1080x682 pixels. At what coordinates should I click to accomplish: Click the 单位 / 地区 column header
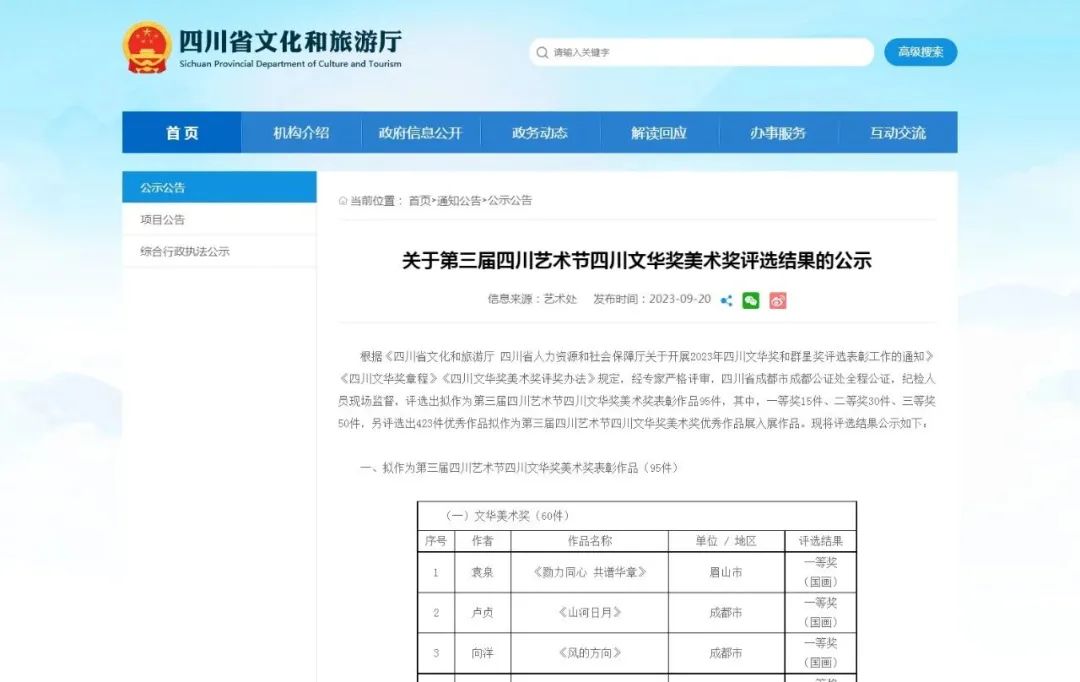pyautogui.click(x=726, y=541)
